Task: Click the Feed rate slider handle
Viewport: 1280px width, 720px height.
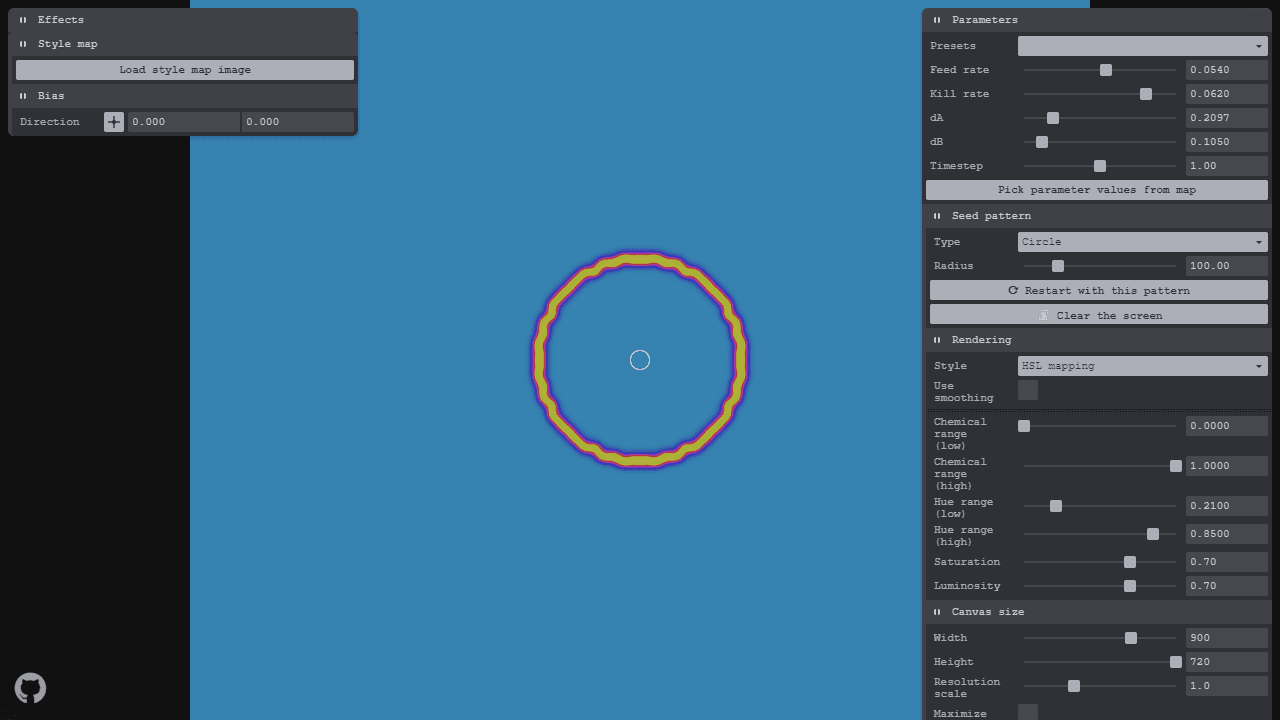Action: pos(1106,70)
